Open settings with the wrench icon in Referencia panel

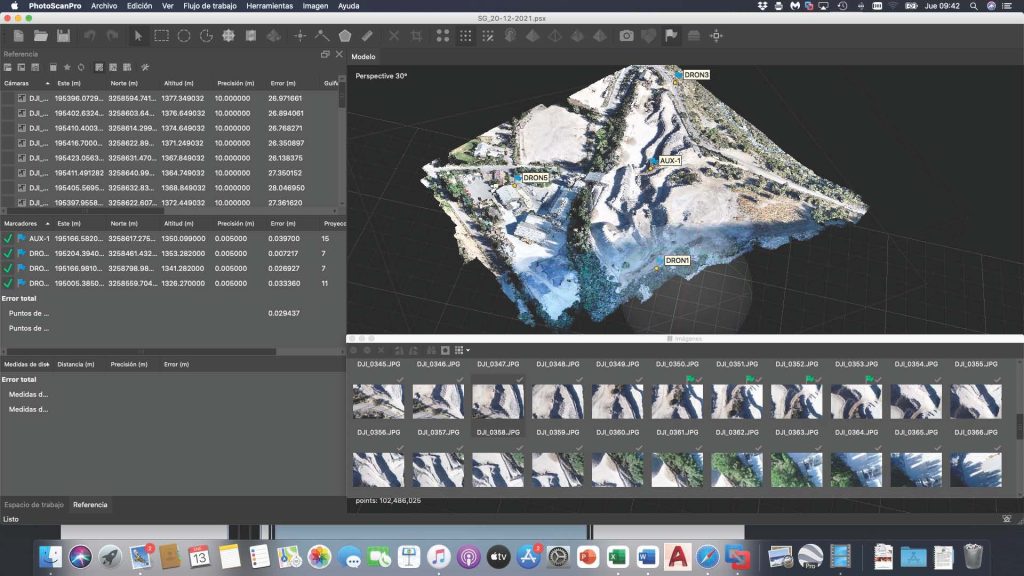[x=145, y=66]
